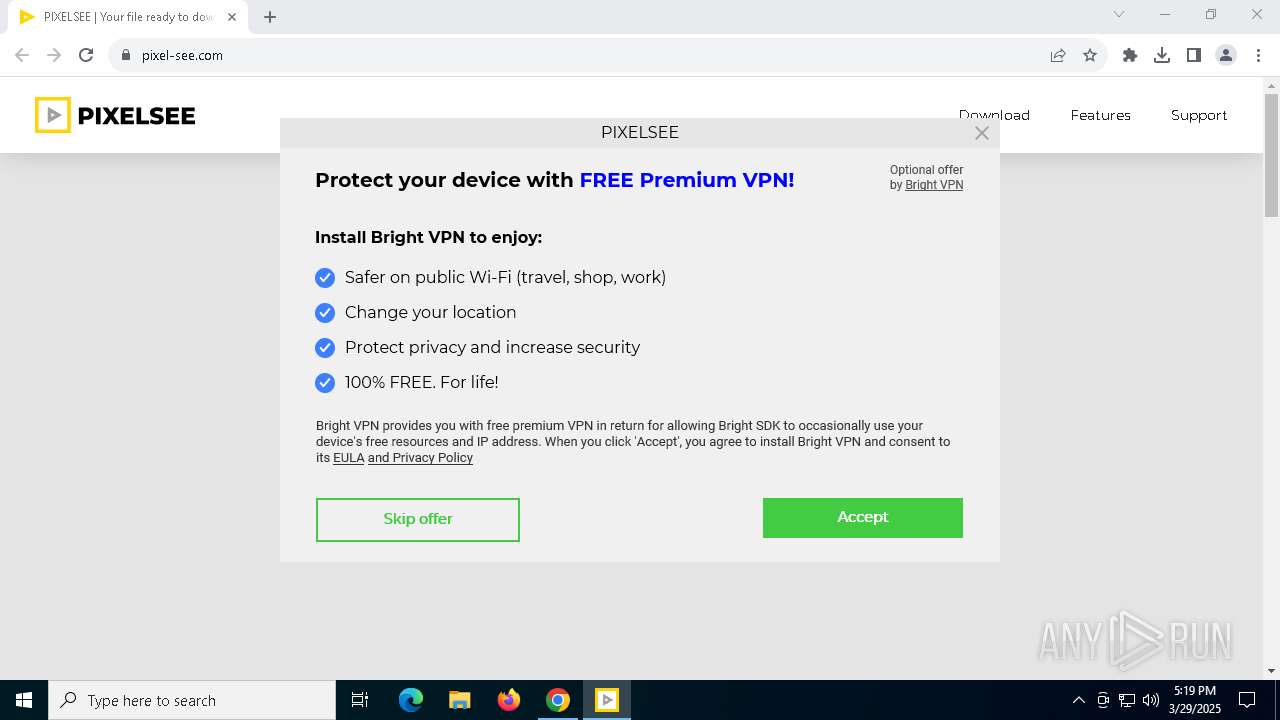This screenshot has height=720, width=1280.
Task: Accept the Bright VPN offer
Action: 862,518
